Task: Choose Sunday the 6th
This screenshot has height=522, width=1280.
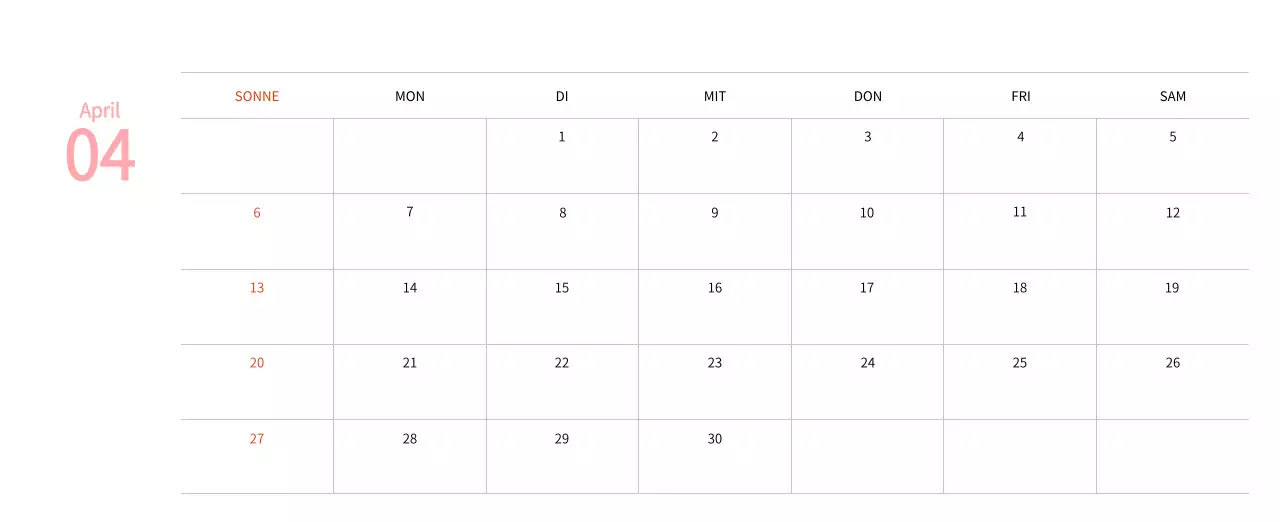Action: coord(257,213)
